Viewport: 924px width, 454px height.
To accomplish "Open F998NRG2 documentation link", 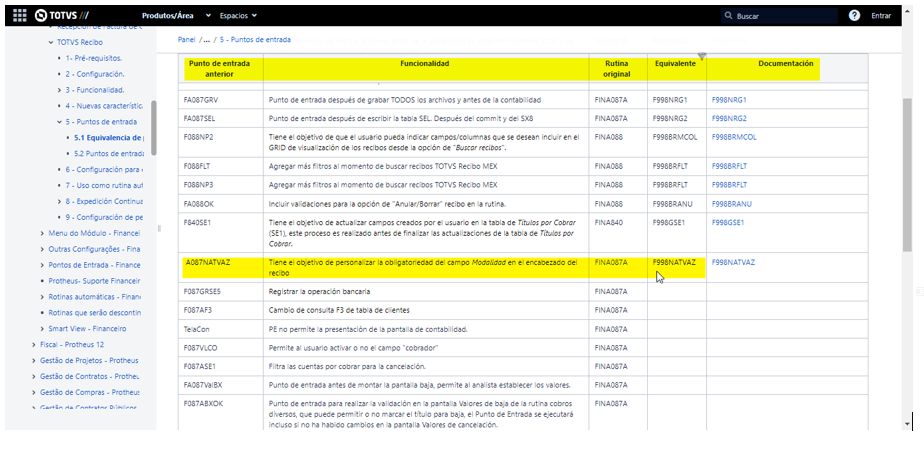I will [x=729, y=119].
